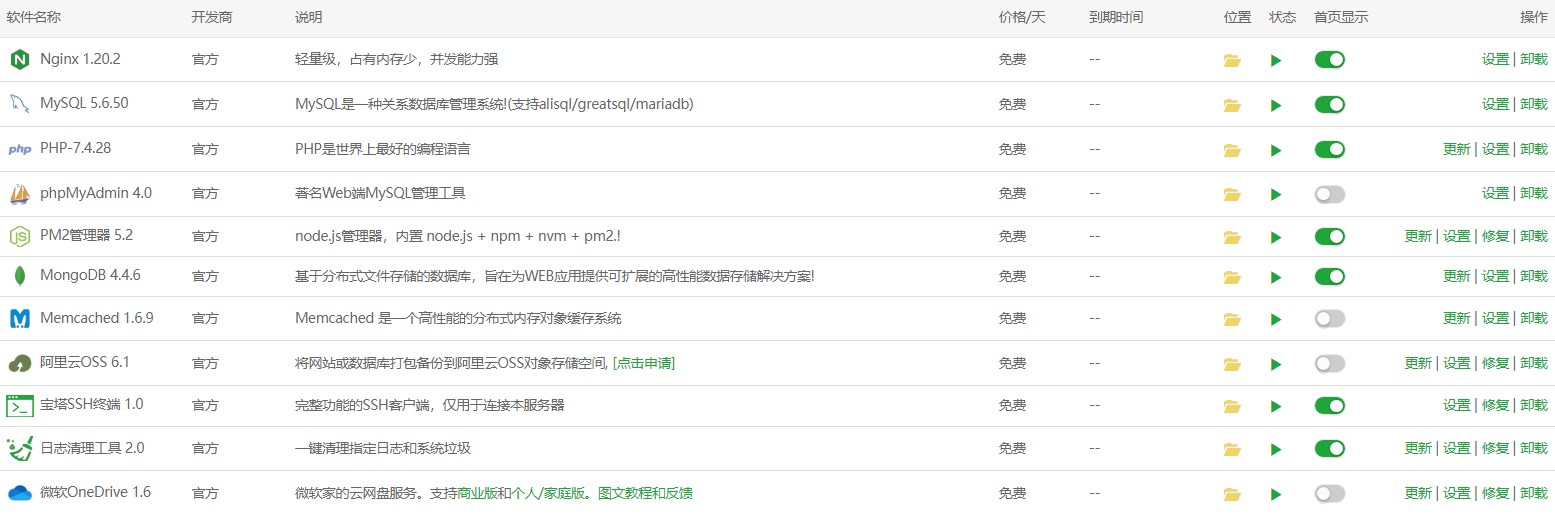The height and width of the screenshot is (514, 1555).
Task: Open the MySQL 5.6.50 folder location icon
Action: [x=1231, y=105]
